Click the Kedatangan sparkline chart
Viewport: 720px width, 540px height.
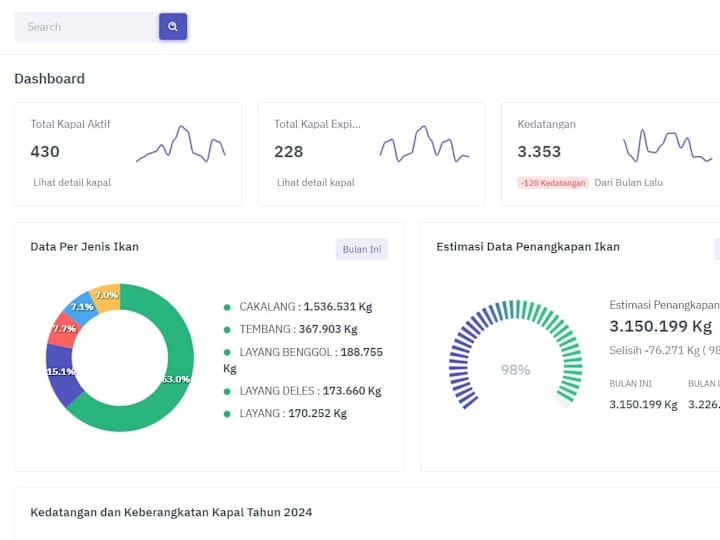[668, 146]
